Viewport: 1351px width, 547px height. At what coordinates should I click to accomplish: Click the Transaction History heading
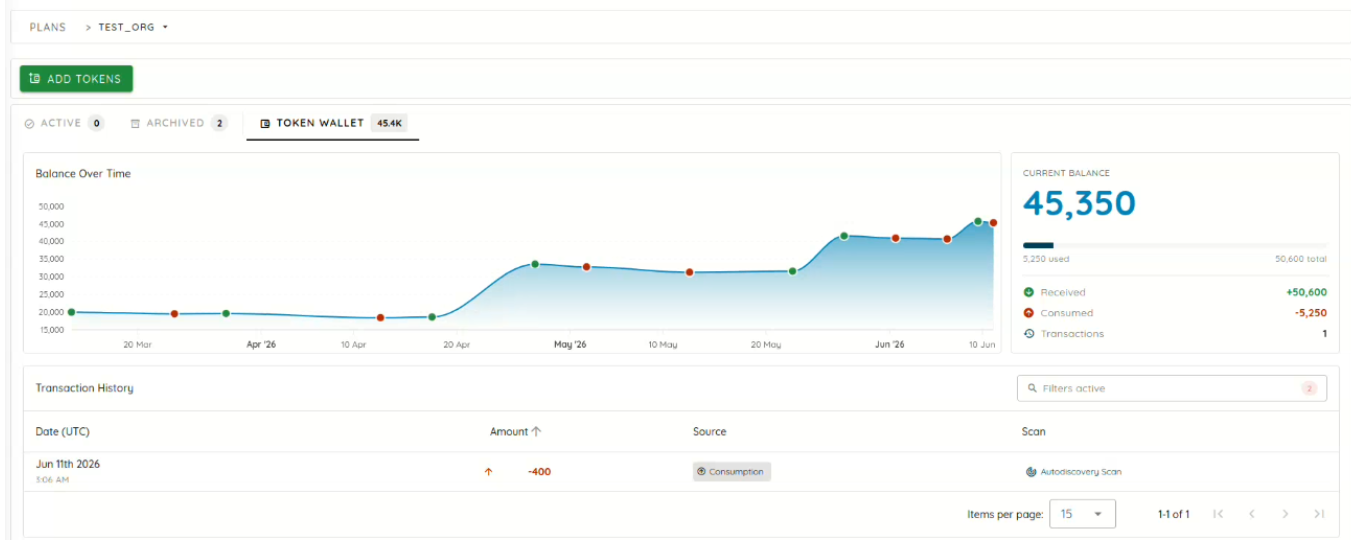[84, 388]
